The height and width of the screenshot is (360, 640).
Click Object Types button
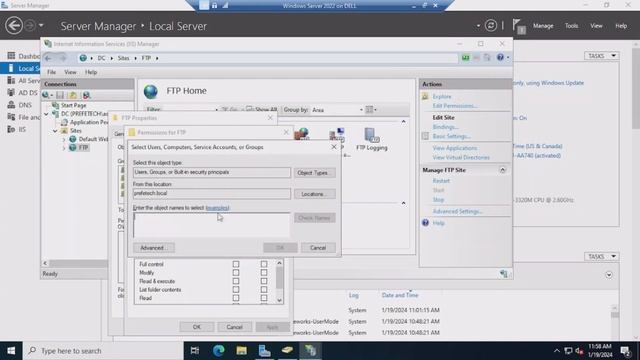[315, 173]
